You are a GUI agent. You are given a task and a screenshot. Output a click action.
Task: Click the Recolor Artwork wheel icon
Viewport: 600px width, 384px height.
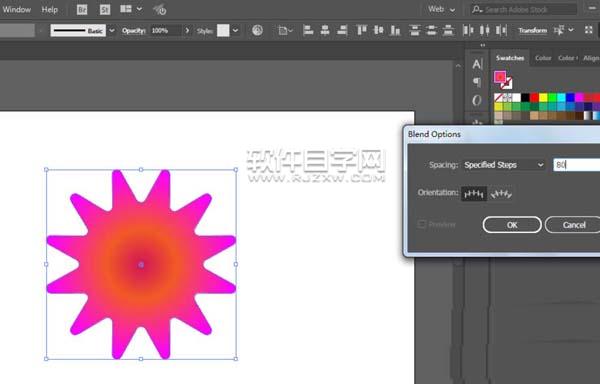258,30
